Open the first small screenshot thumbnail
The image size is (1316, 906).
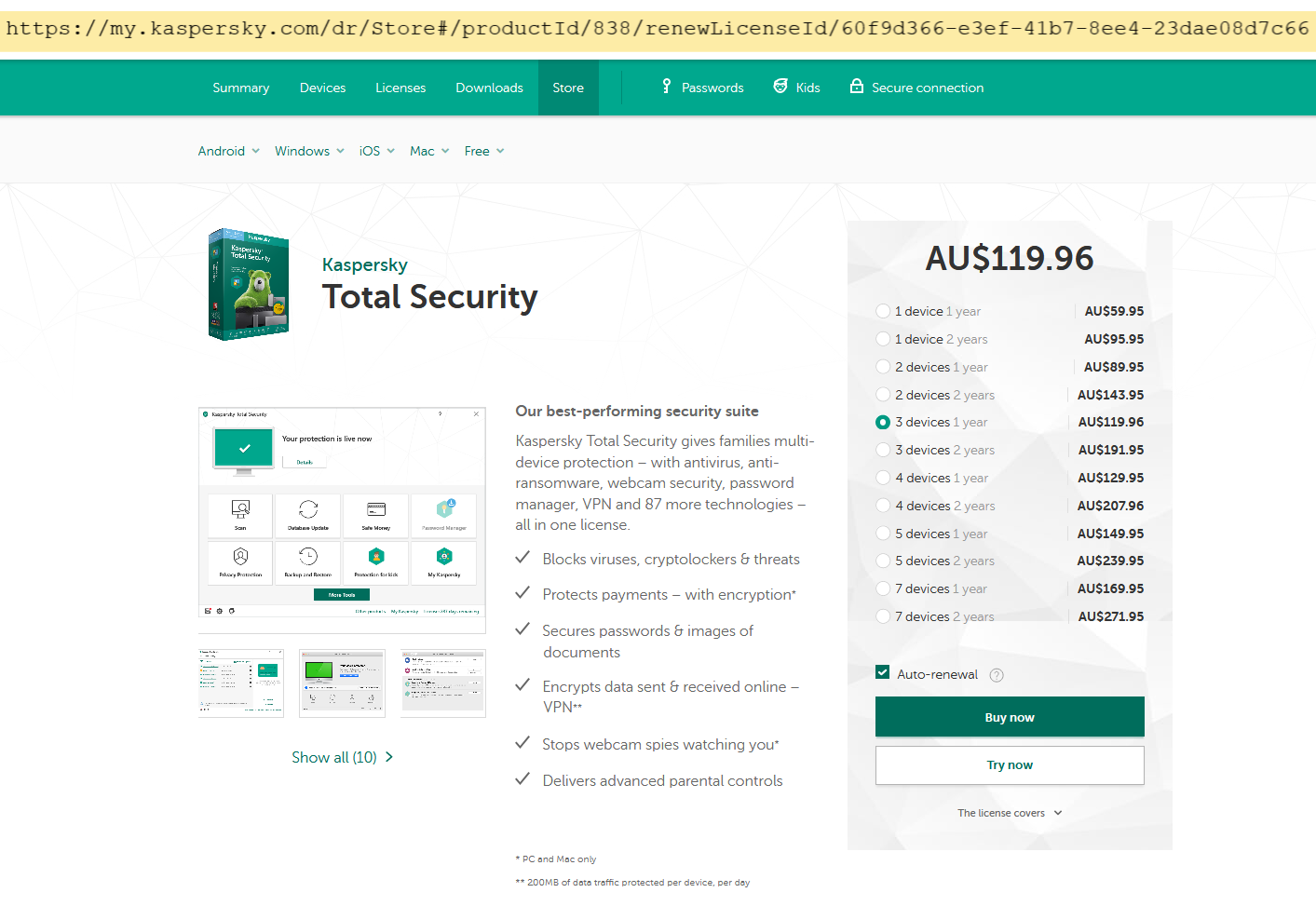241,683
